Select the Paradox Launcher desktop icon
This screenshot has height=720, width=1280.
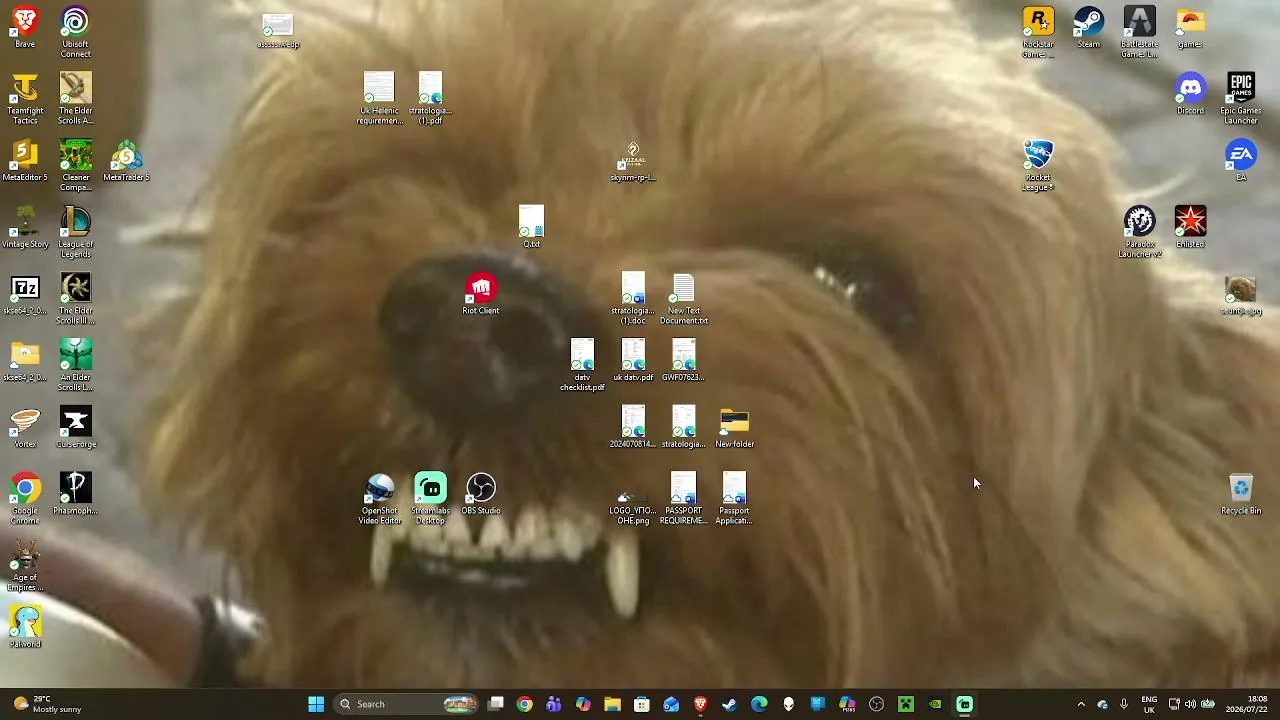coord(1140,232)
